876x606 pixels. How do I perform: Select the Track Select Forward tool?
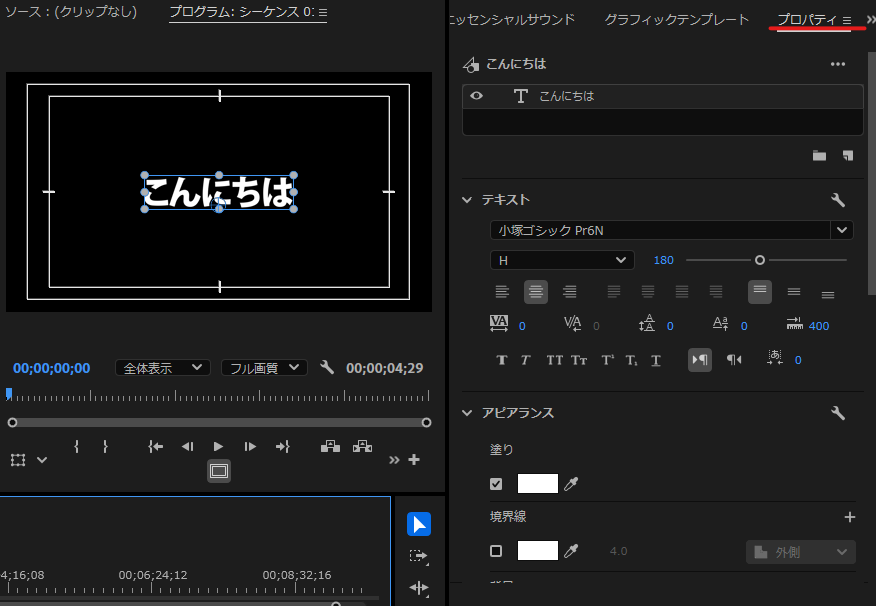click(x=418, y=556)
